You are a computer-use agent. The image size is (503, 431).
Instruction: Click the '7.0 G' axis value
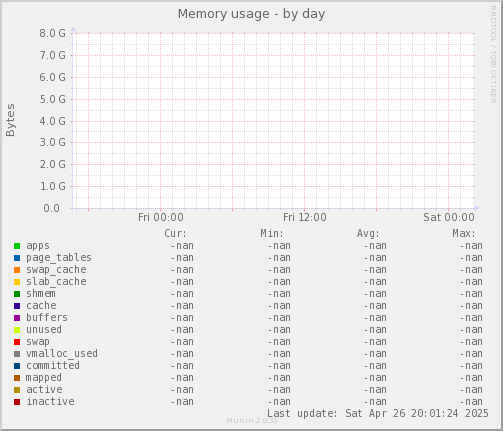click(x=53, y=55)
